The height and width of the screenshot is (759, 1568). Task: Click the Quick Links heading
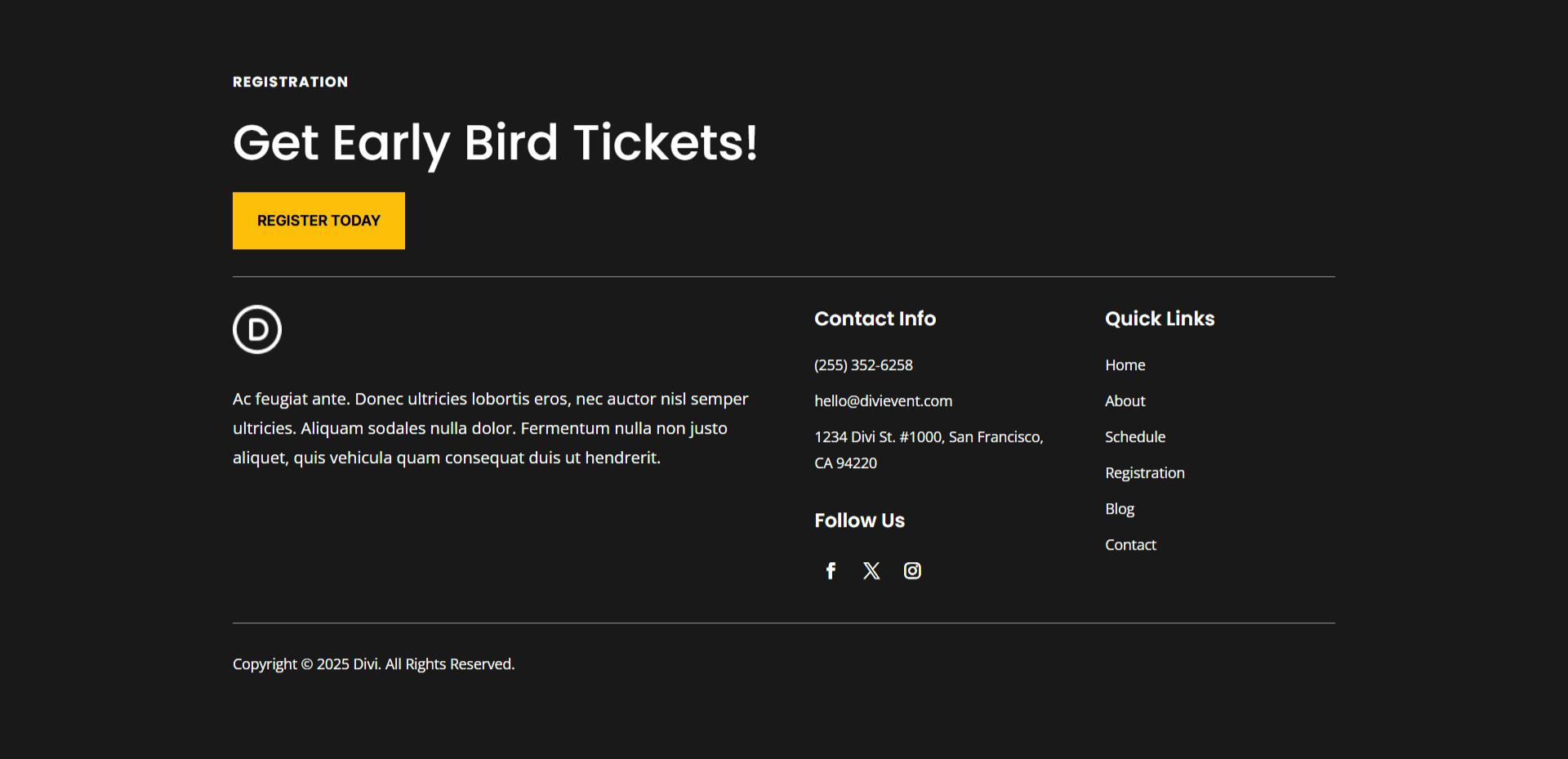(1159, 319)
